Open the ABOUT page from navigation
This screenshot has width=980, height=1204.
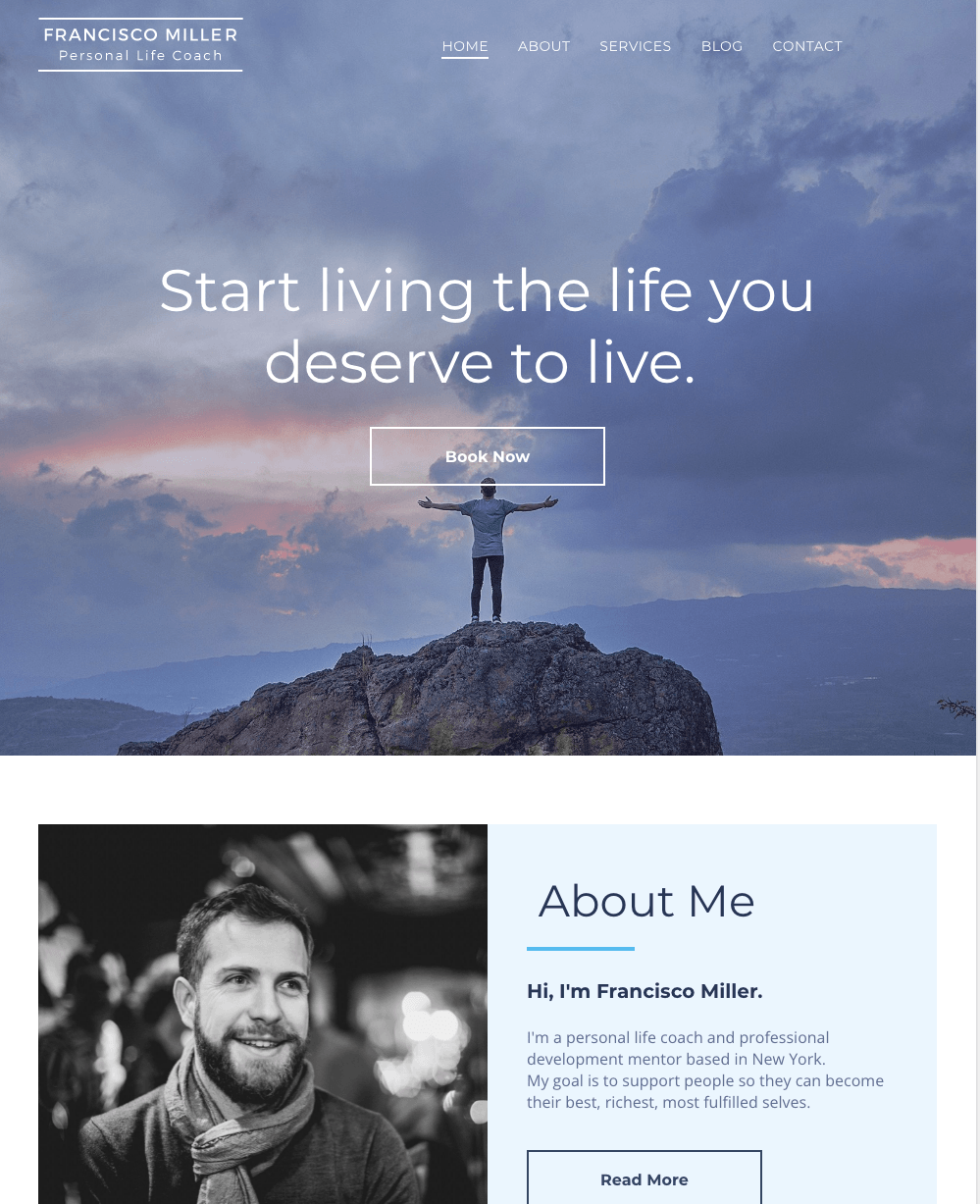point(543,46)
